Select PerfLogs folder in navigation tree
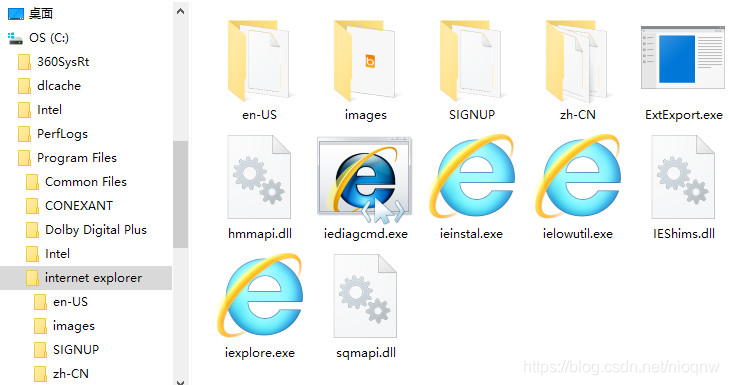This screenshot has width=729, height=385. click(53, 134)
